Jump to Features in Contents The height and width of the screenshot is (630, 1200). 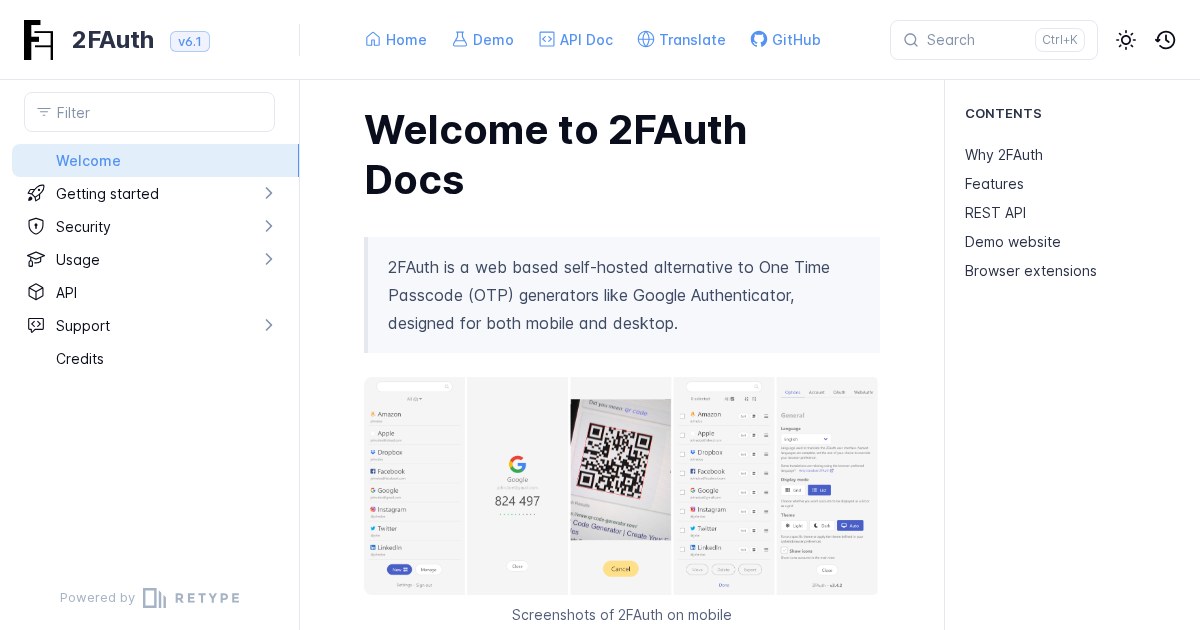pyautogui.click(x=994, y=184)
